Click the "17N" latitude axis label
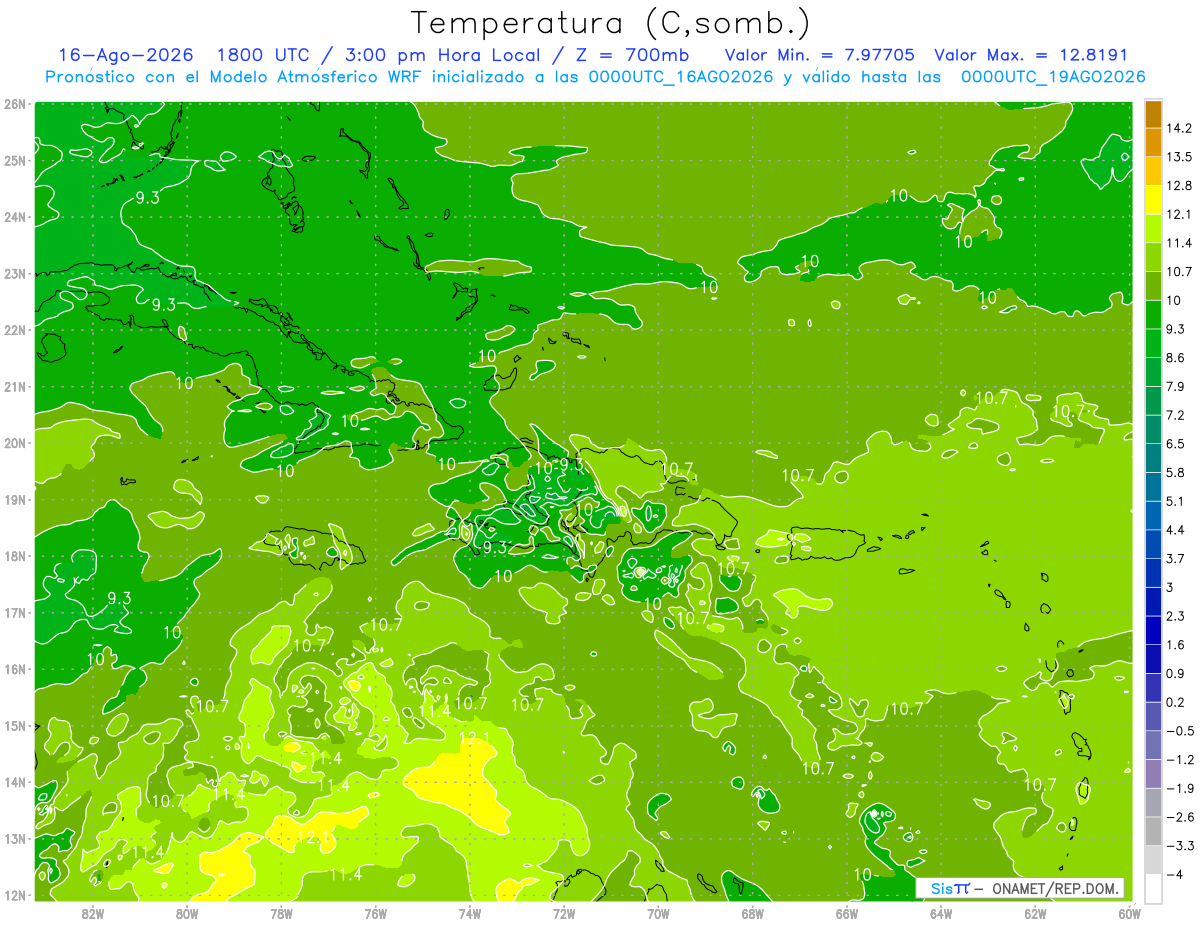 15,612
